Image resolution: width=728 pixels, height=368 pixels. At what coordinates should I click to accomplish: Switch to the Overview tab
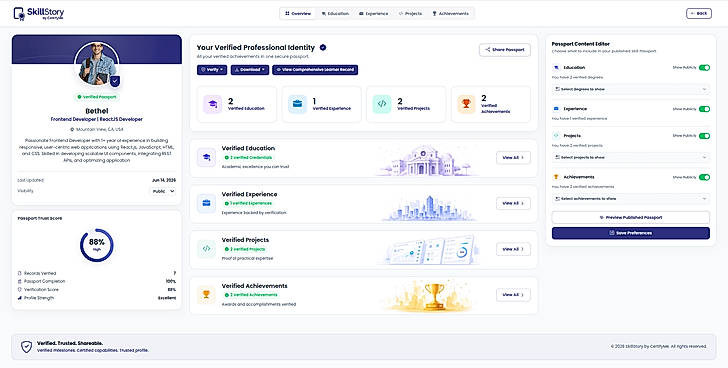tap(298, 13)
